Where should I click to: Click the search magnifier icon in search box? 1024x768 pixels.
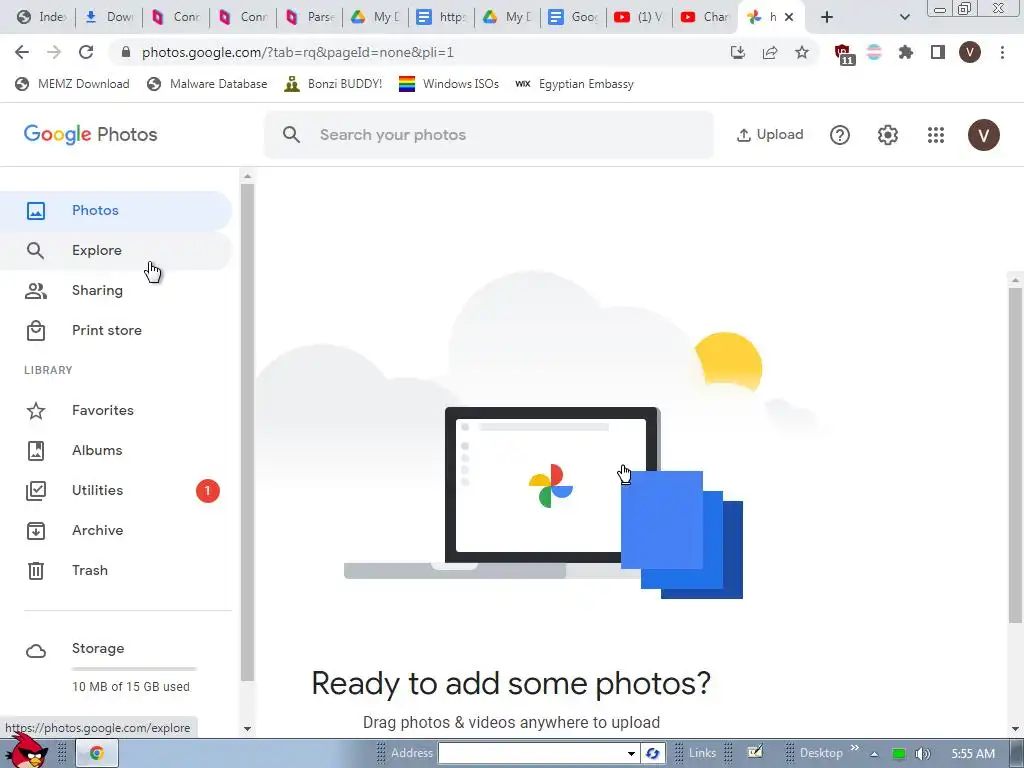click(291, 135)
